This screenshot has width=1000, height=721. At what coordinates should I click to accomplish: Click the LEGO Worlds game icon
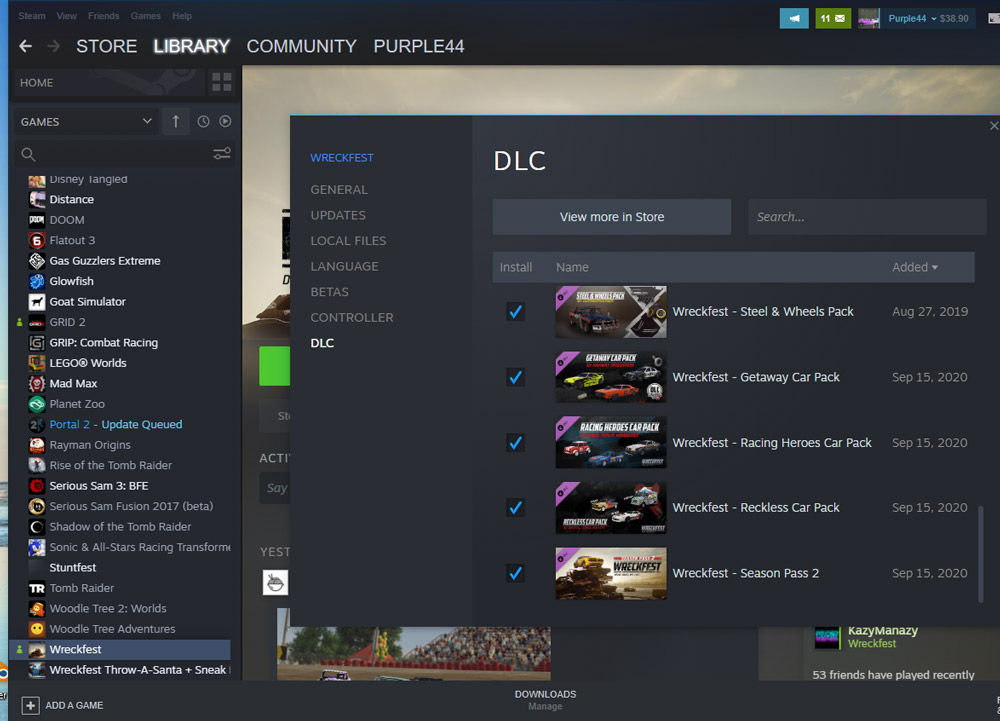tap(37, 363)
